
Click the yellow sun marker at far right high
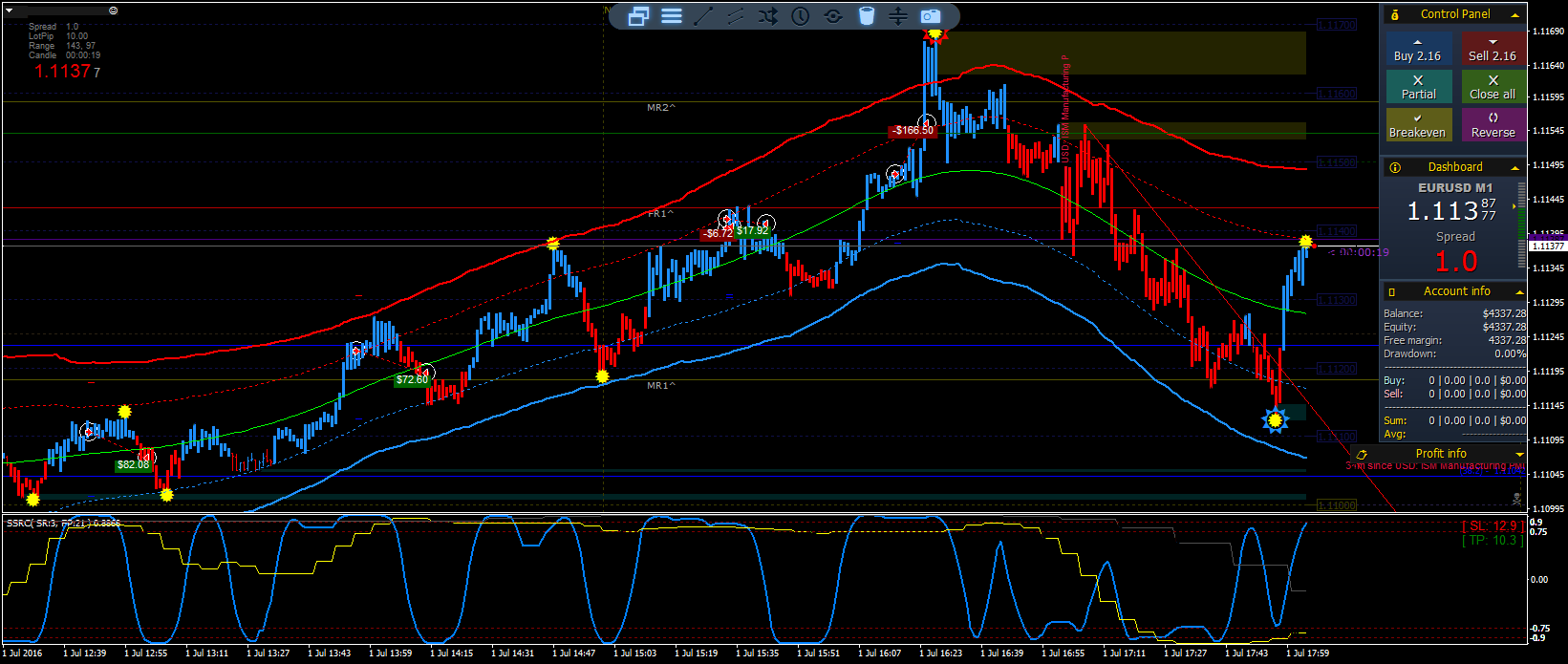1306,242
